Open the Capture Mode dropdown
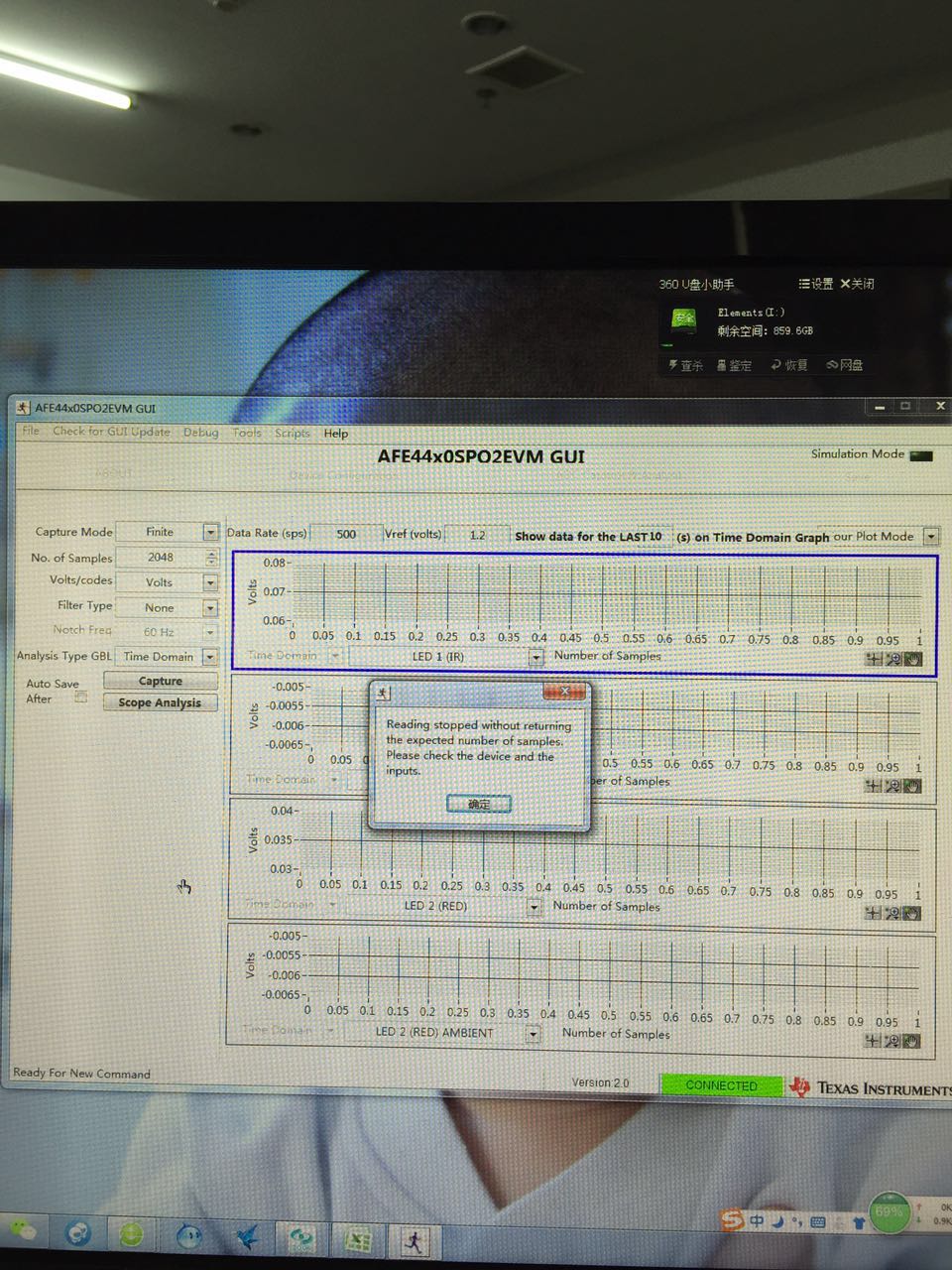 pos(210,533)
